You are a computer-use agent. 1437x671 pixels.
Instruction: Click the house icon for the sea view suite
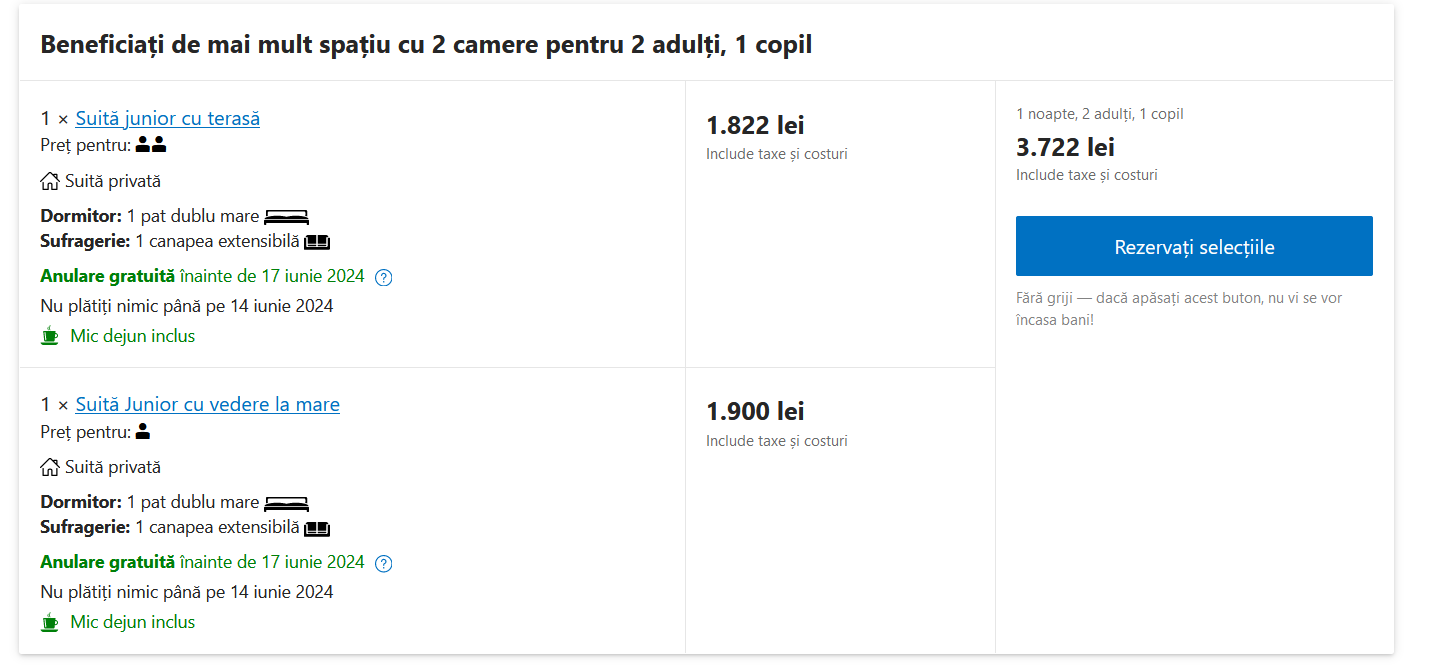pyautogui.click(x=50, y=468)
